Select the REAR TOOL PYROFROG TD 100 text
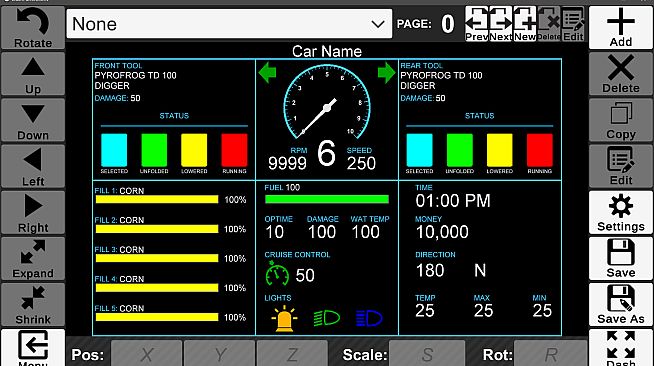 [441, 75]
